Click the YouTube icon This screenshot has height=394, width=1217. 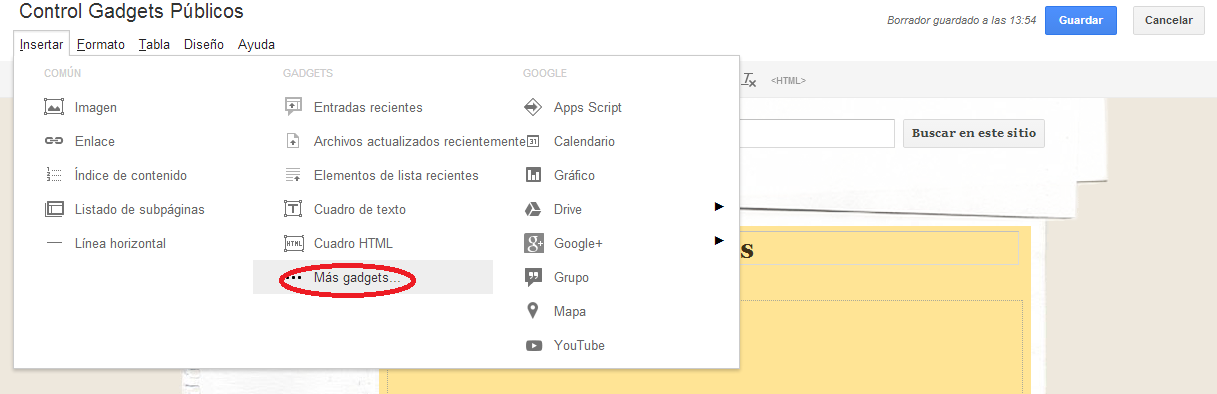(x=534, y=345)
